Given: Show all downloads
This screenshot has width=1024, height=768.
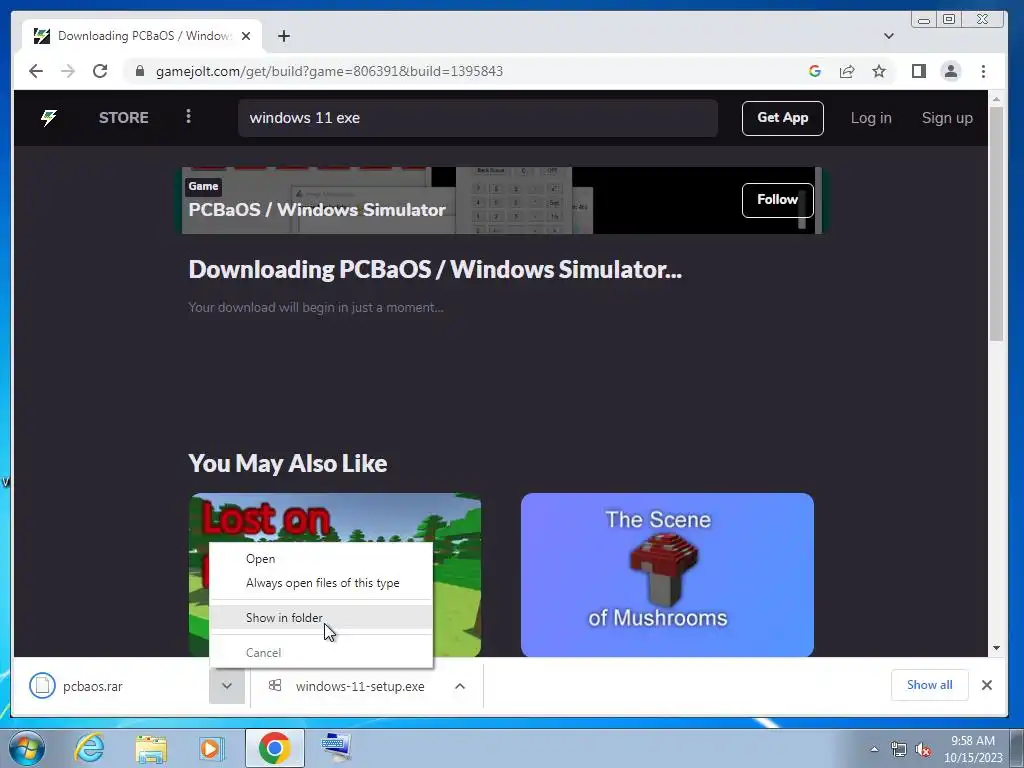Looking at the screenshot, I should coord(929,685).
